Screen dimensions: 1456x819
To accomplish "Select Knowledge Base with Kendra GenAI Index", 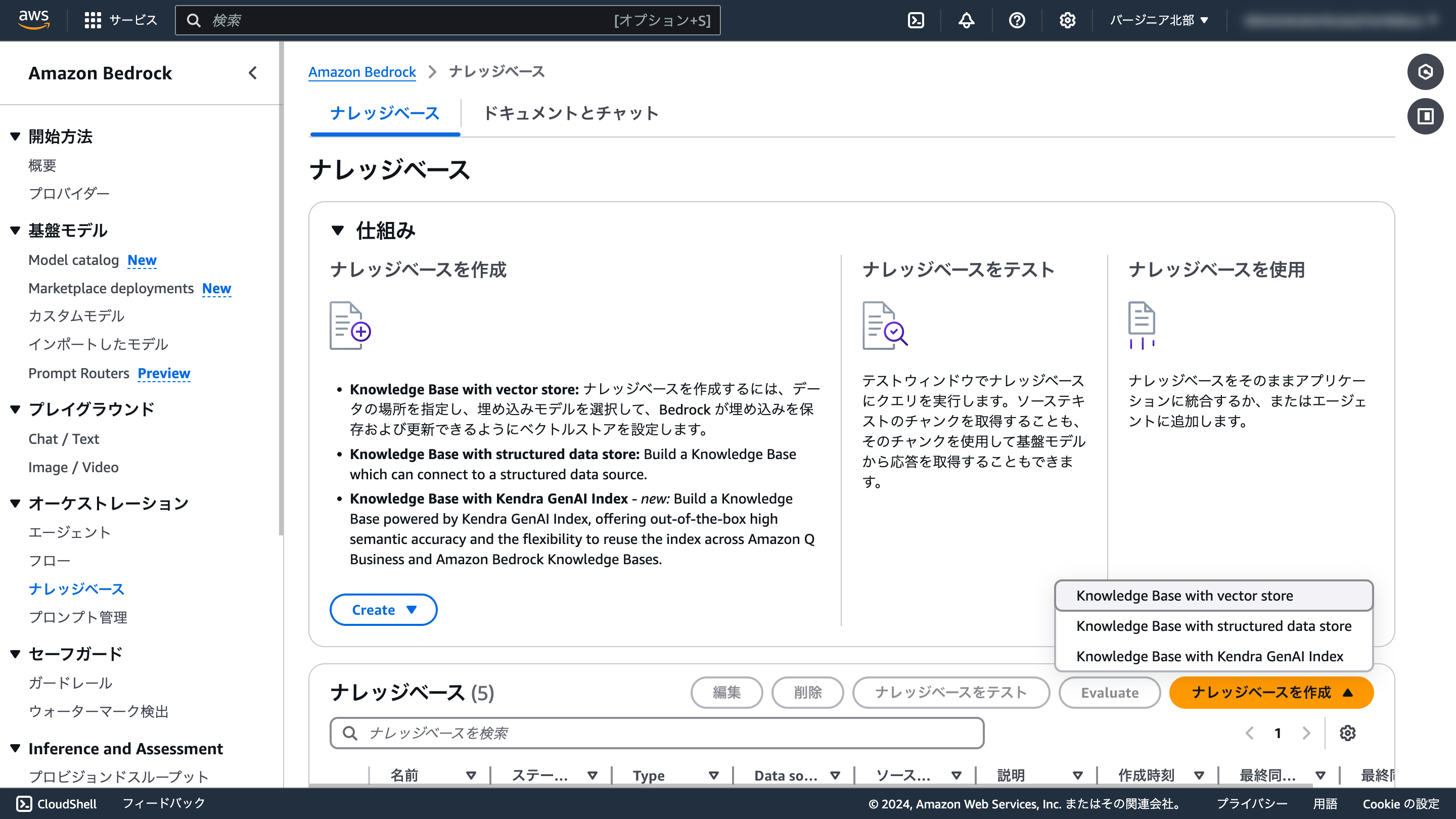I will click(1210, 656).
